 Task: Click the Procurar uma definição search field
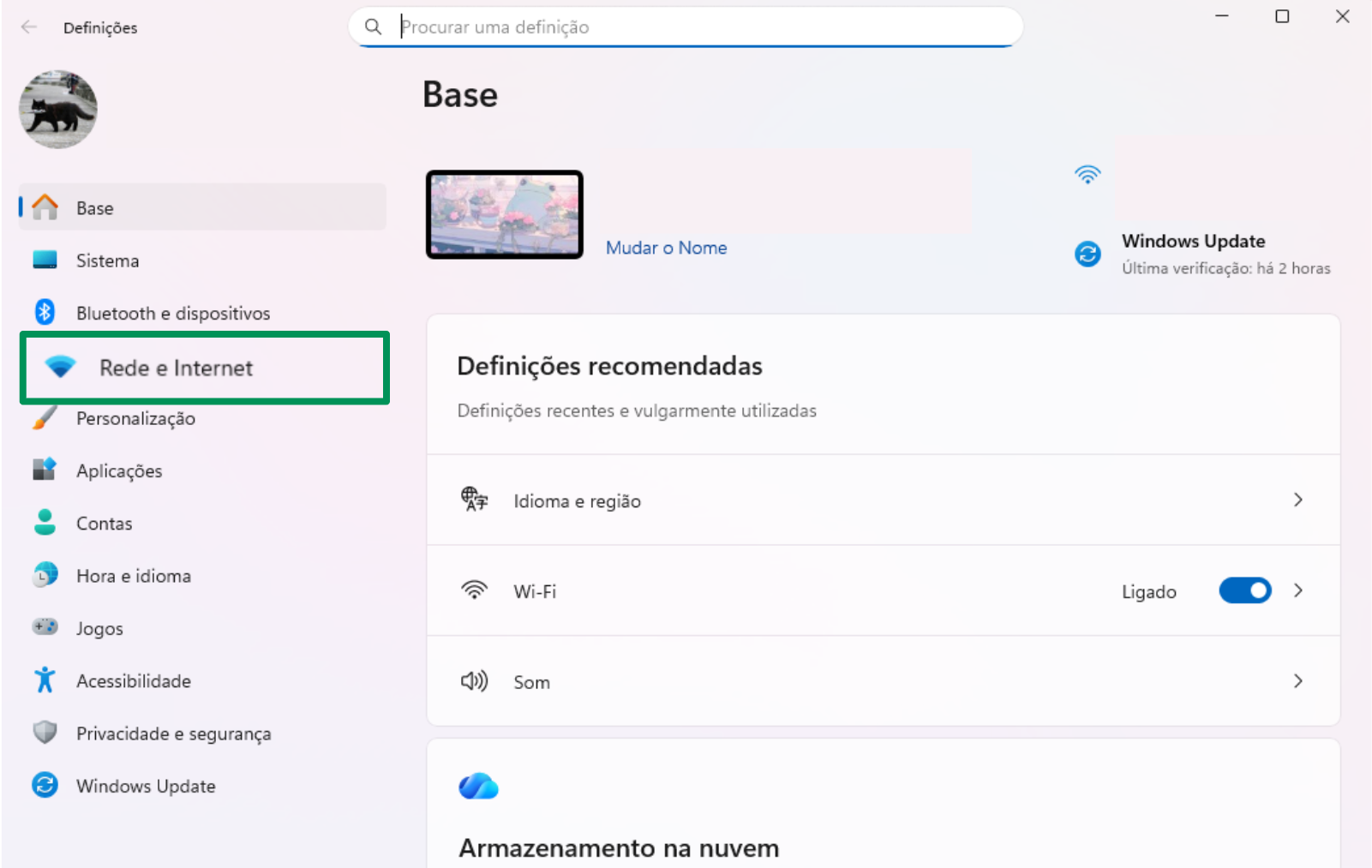686,27
